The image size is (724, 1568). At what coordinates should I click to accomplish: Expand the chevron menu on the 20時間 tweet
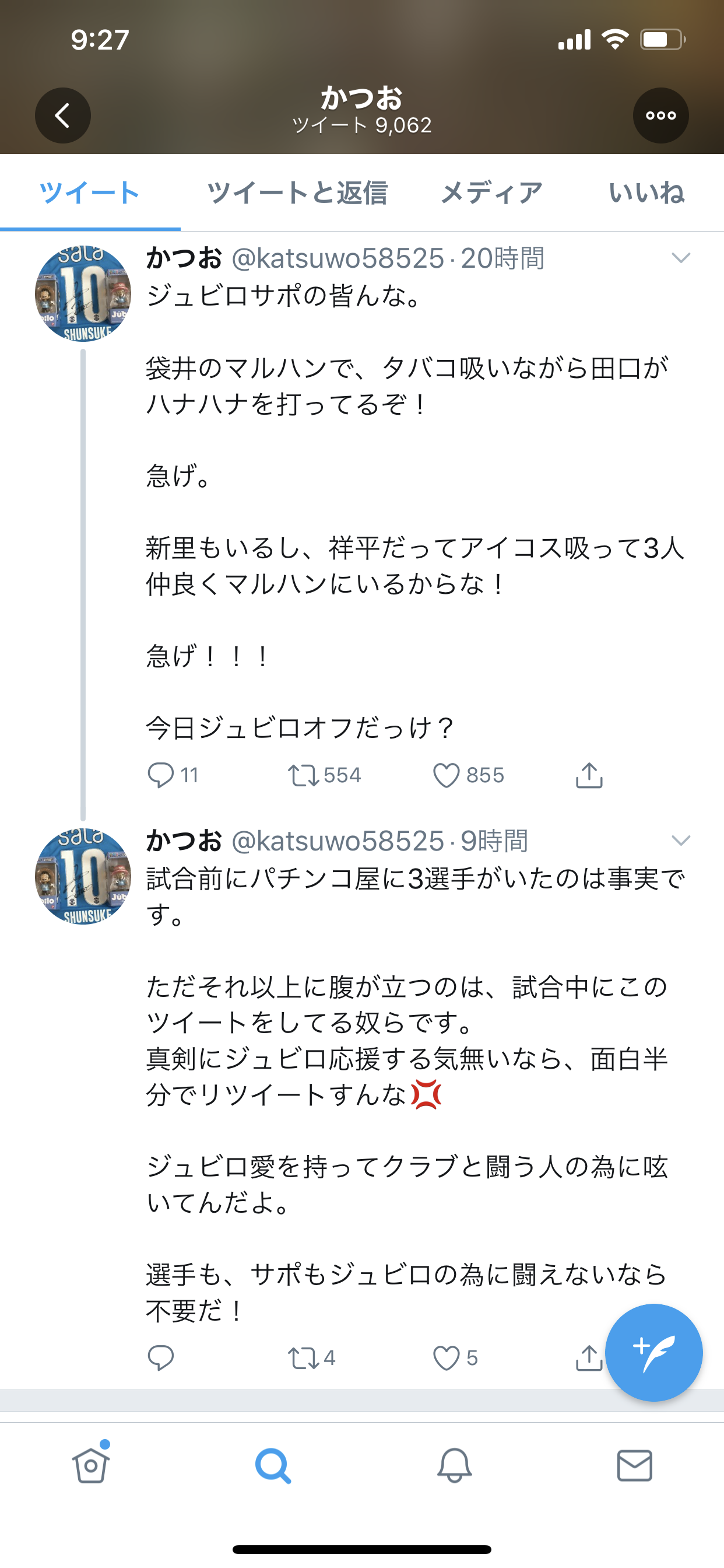681,258
